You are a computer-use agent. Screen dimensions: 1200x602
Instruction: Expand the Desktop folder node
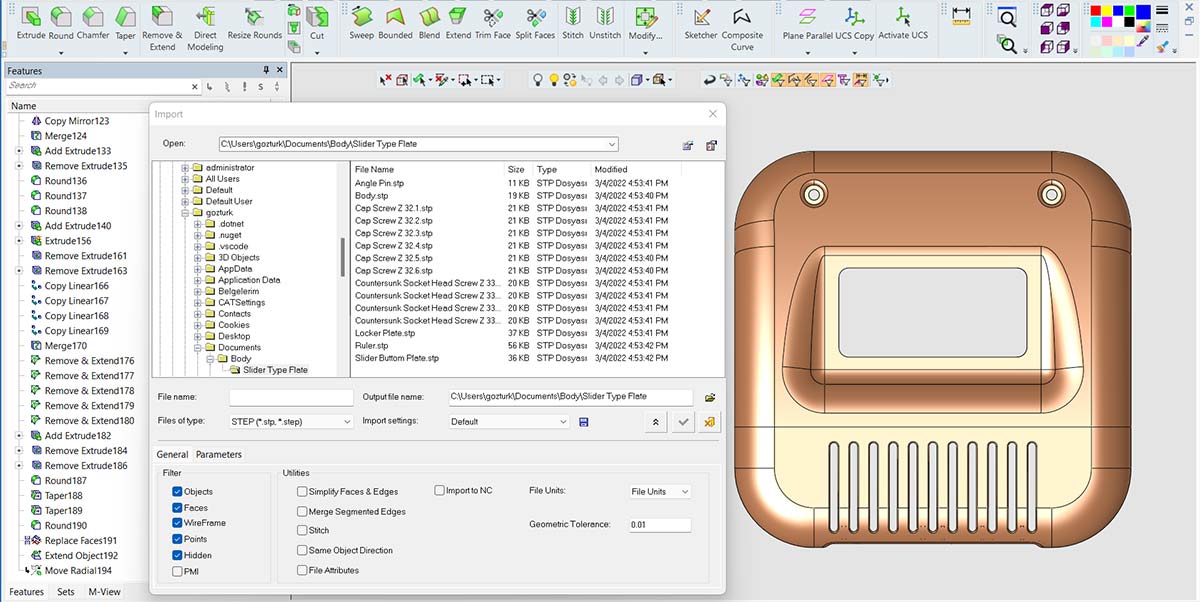tap(199, 336)
